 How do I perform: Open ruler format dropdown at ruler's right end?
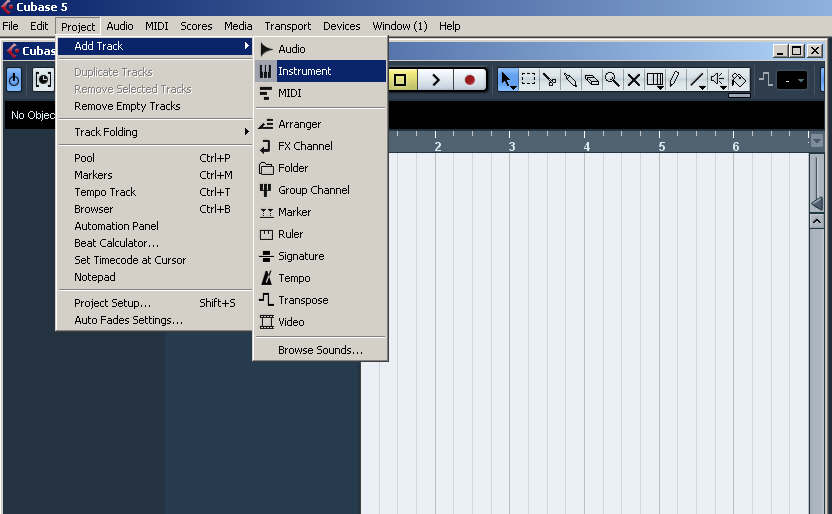(817, 141)
